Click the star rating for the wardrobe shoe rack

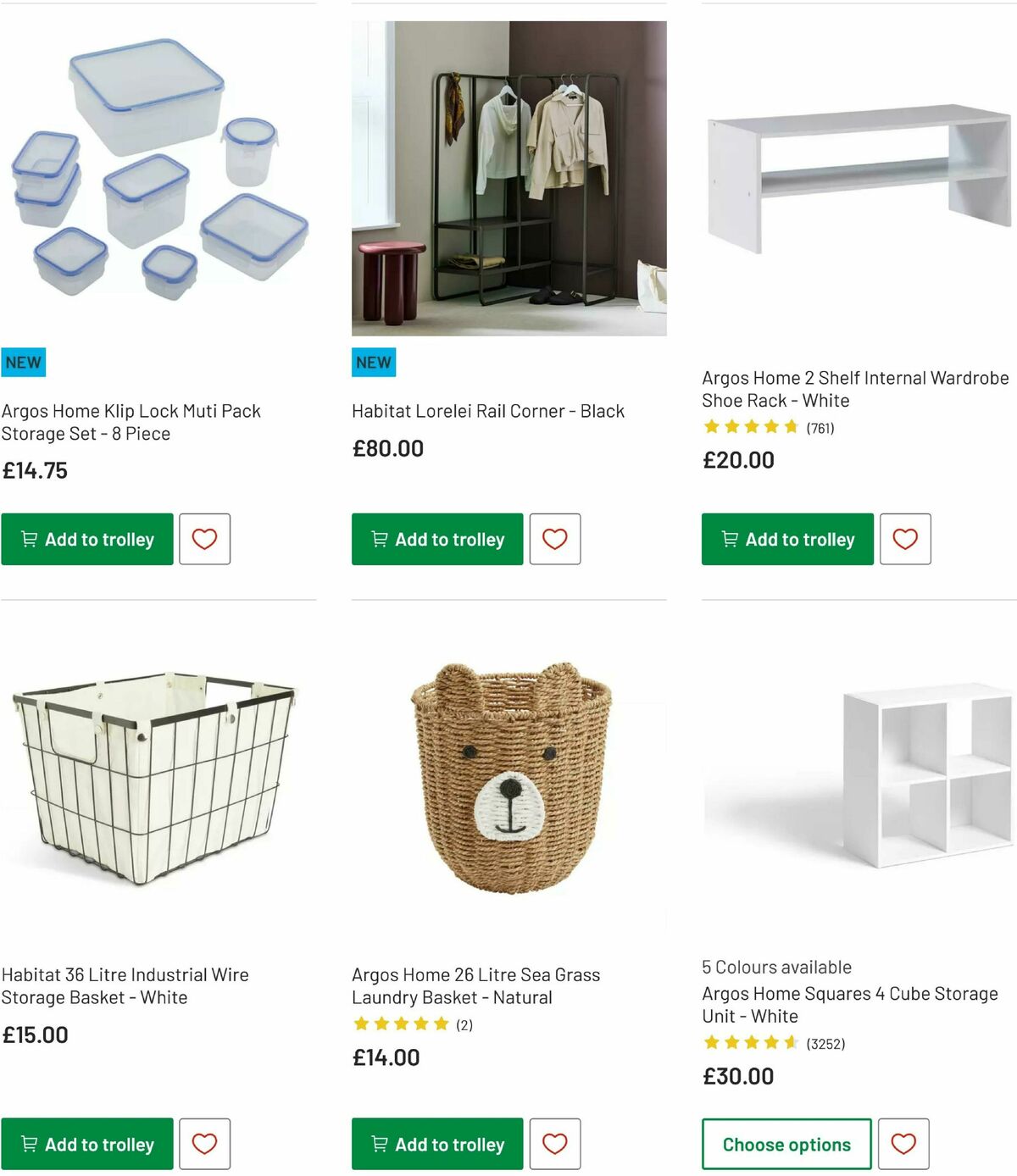tap(750, 426)
